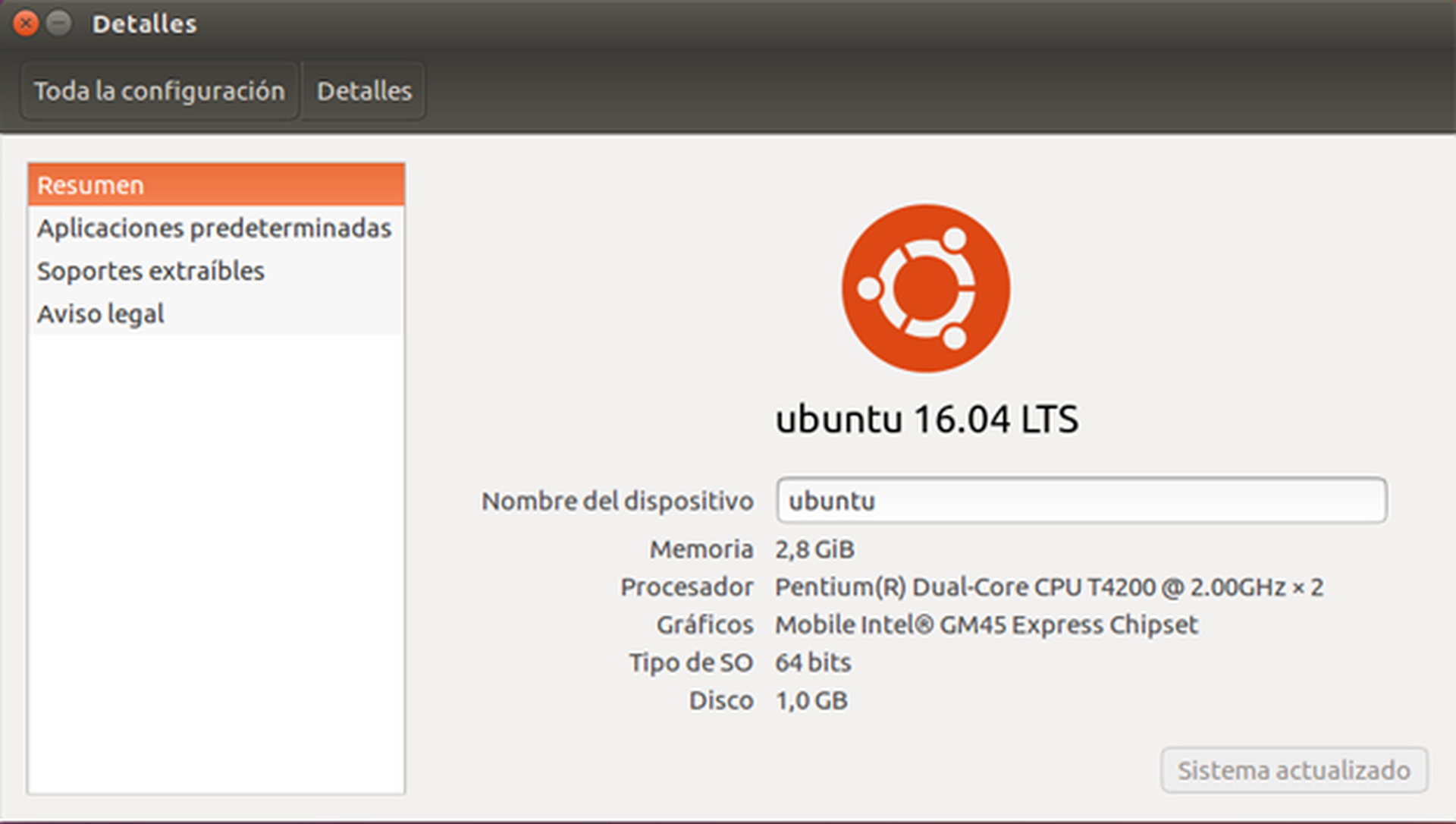Click the Detalles breadcrumb button

click(x=363, y=90)
